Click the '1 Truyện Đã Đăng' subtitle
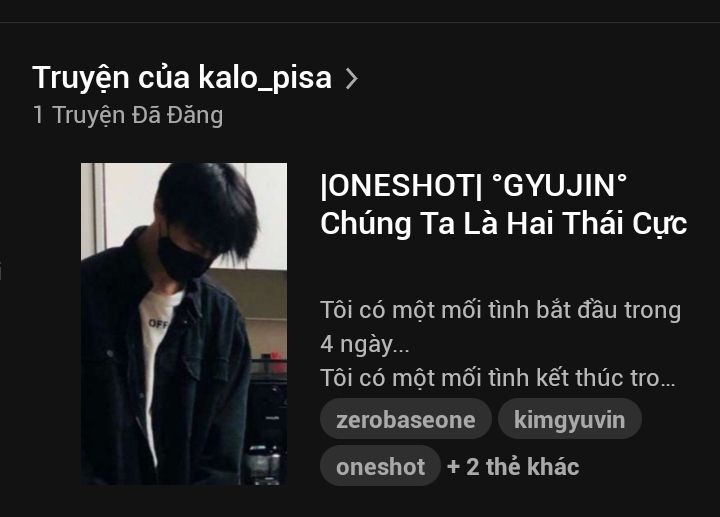 point(128,115)
